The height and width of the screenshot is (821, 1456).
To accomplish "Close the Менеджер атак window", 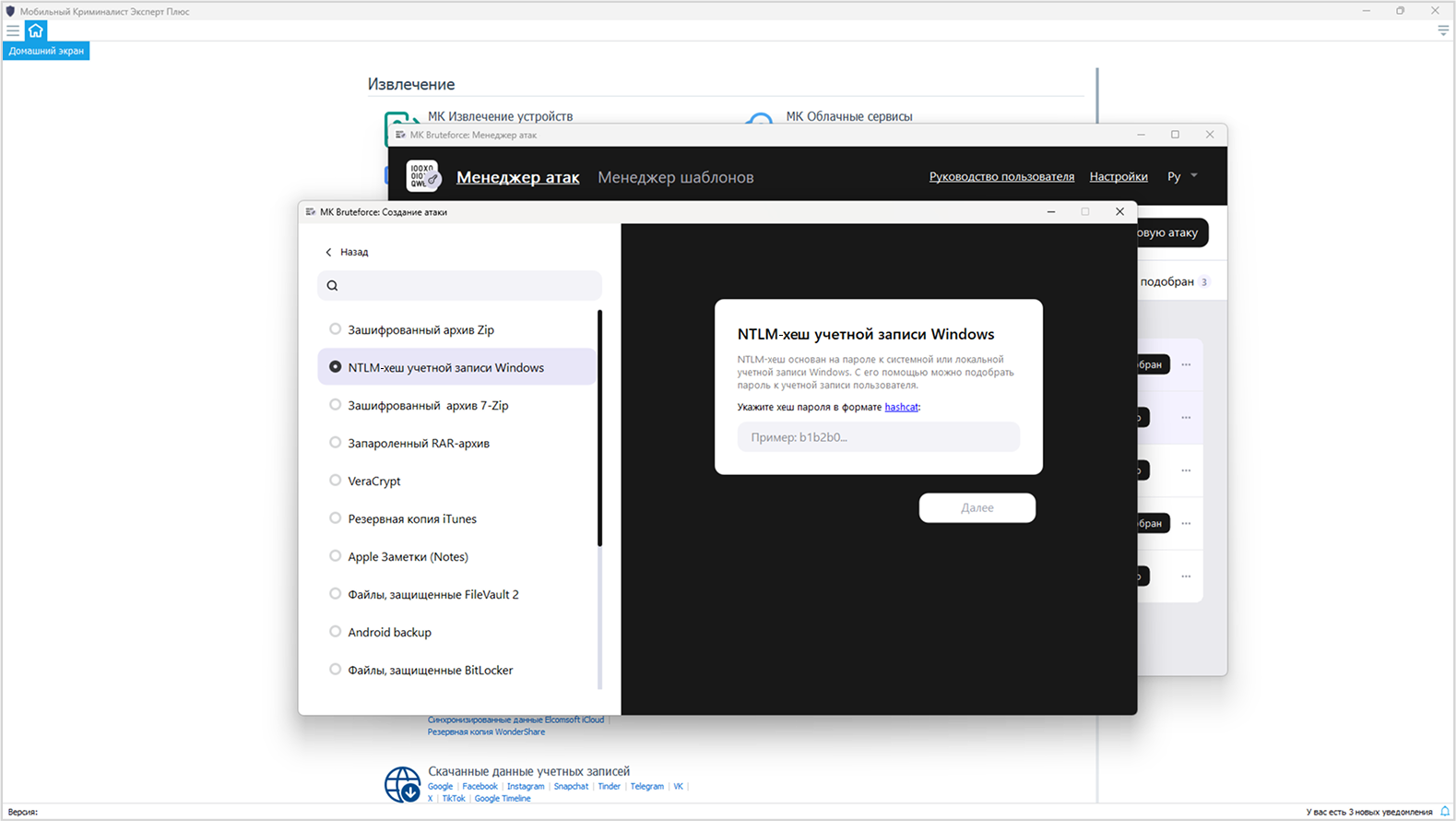I will click(x=1210, y=135).
